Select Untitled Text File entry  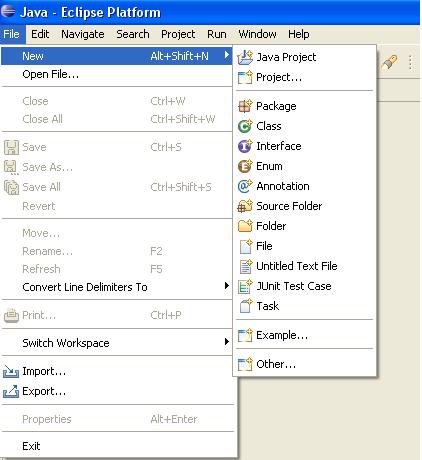(305, 266)
